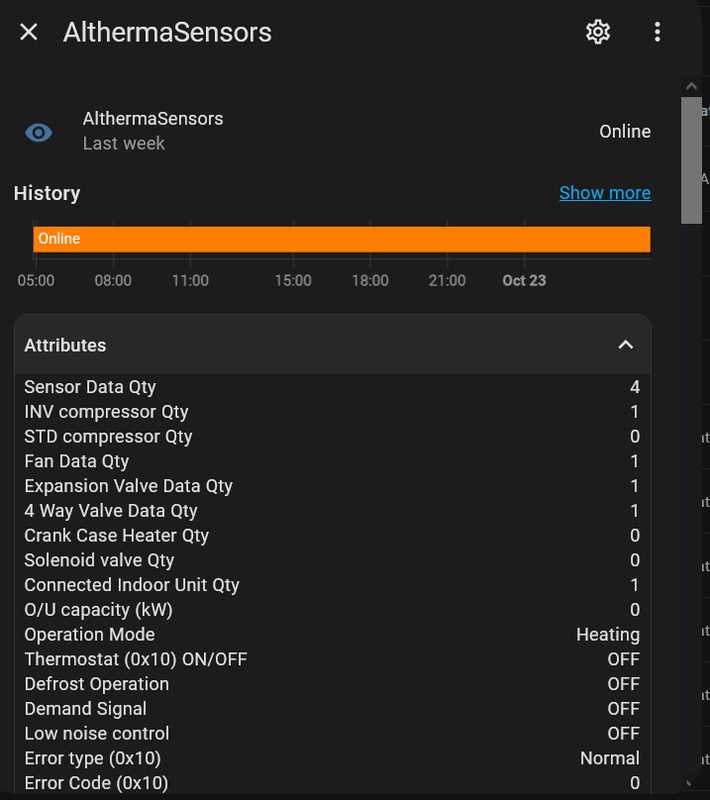This screenshot has height=800, width=710.
Task: Click the Low noise control attribute
Action: (97, 733)
